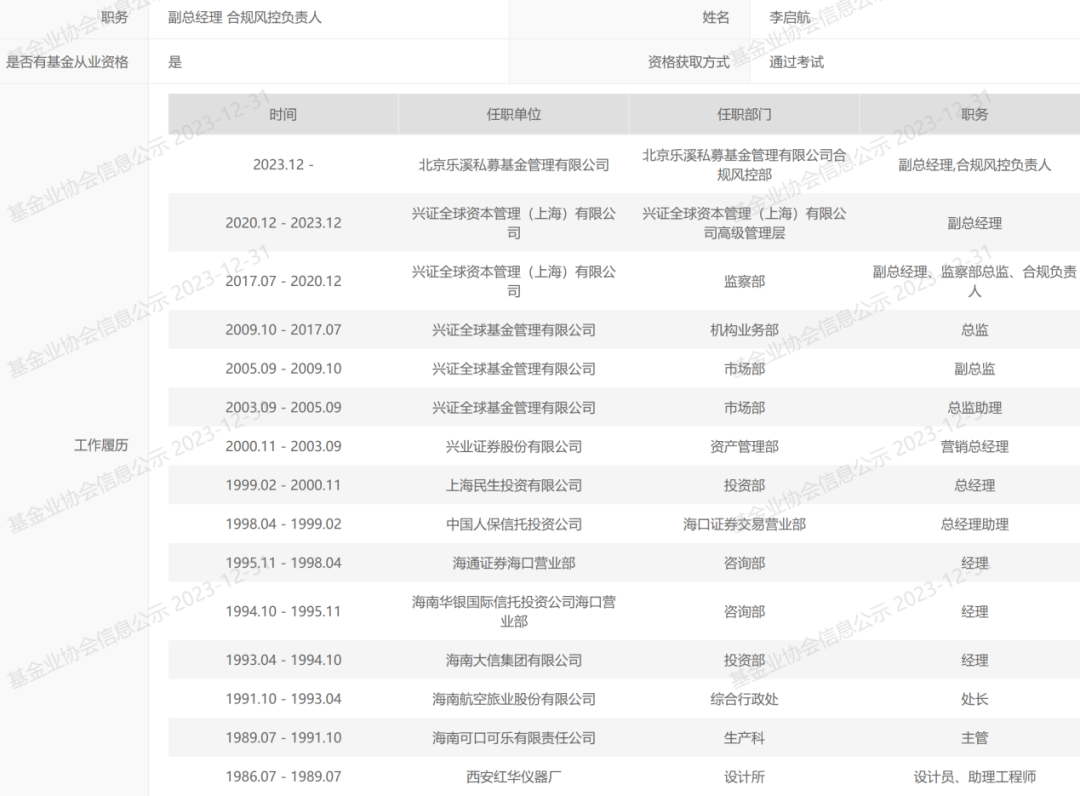This screenshot has width=1080, height=796.
Task: Click 兴证全球资本管理（上海）有限公司高级管理层 department cell
Action: coord(744,223)
